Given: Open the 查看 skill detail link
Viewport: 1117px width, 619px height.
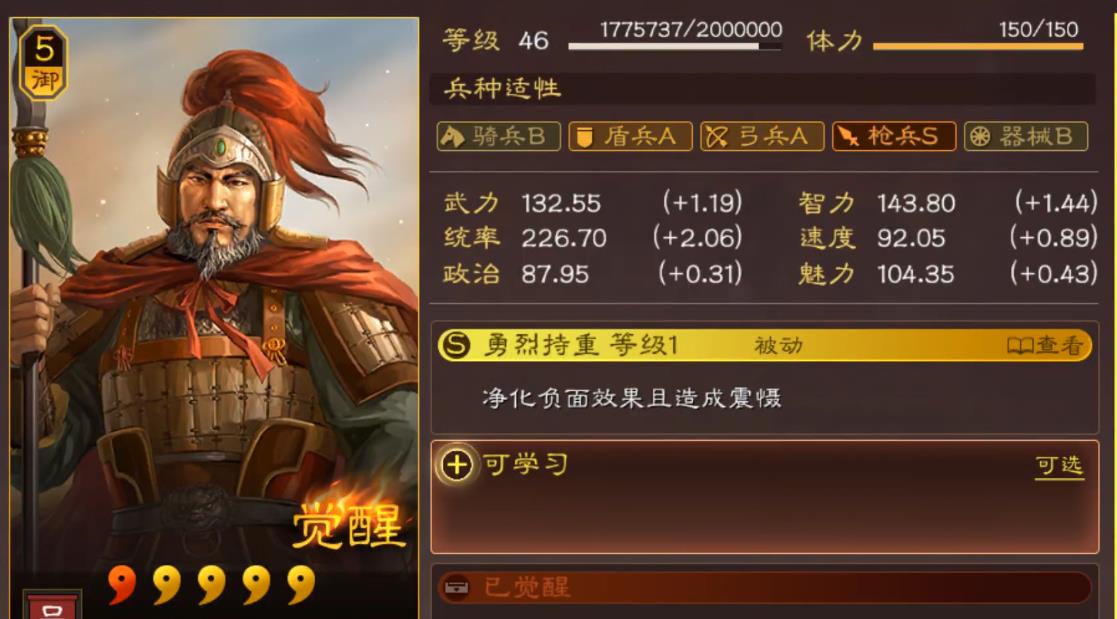Looking at the screenshot, I should tap(1045, 345).
